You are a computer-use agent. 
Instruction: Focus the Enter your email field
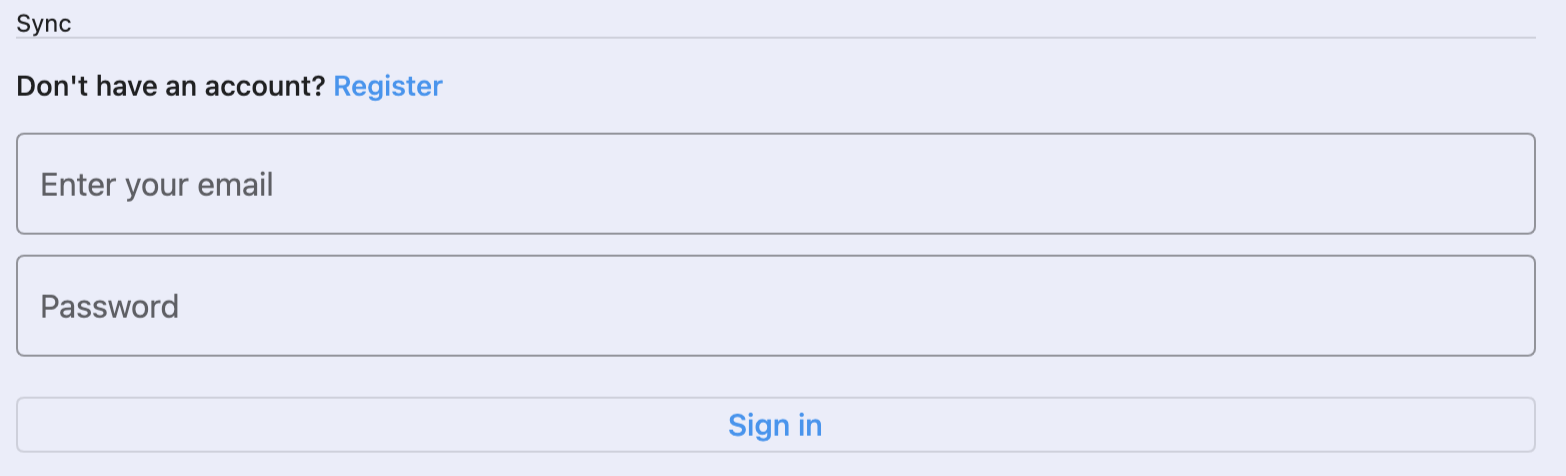click(775, 184)
